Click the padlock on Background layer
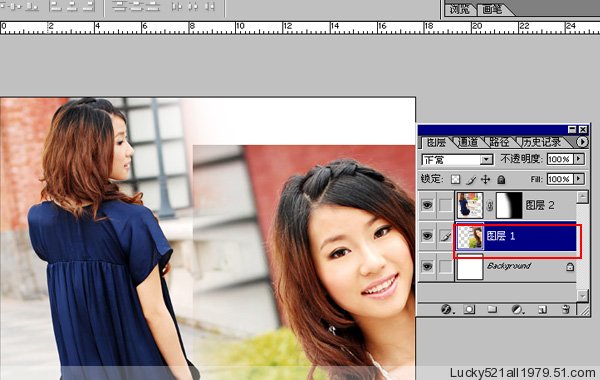Image resolution: width=600 pixels, height=380 pixels. [x=570, y=266]
